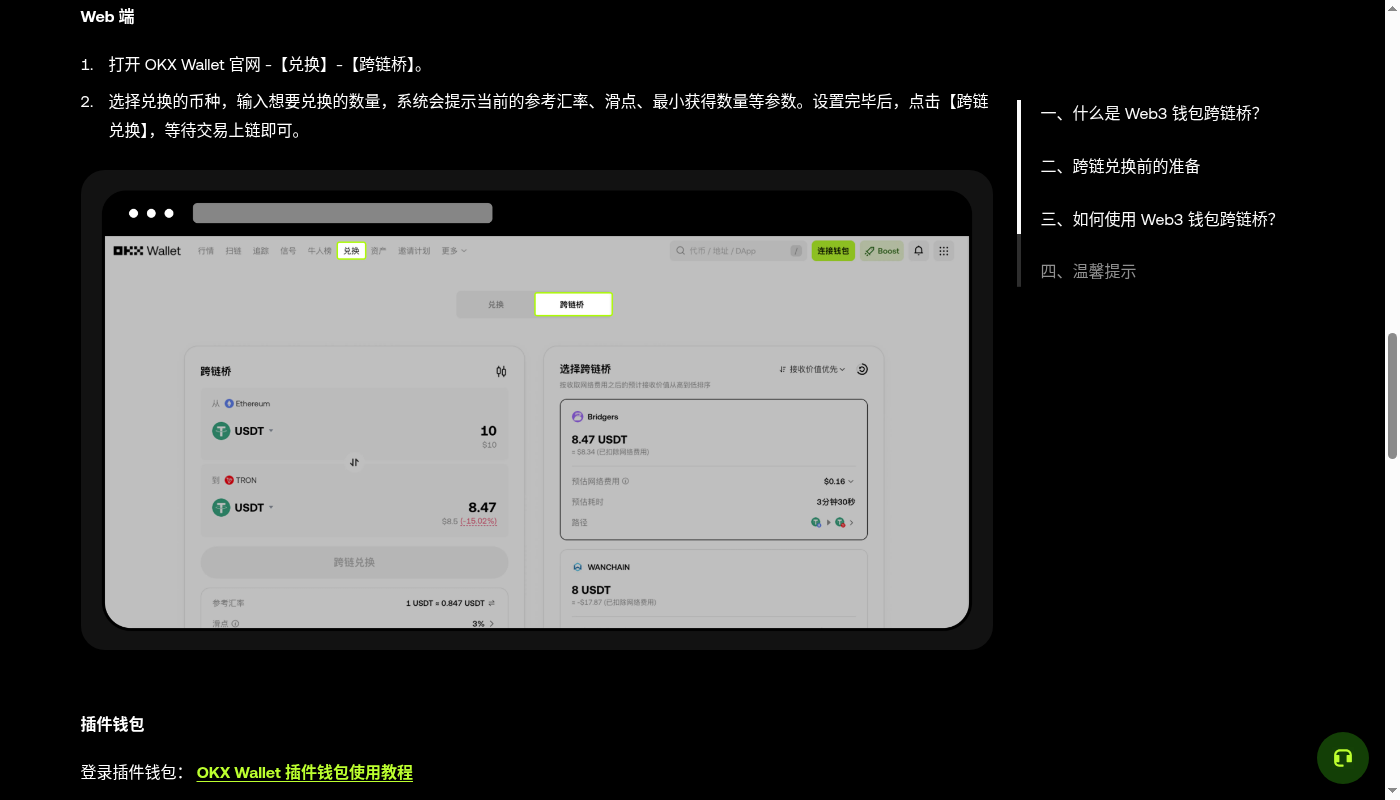Expand the Bridgers 路径 route chevron
The width and height of the screenshot is (1400, 800).
click(x=851, y=522)
